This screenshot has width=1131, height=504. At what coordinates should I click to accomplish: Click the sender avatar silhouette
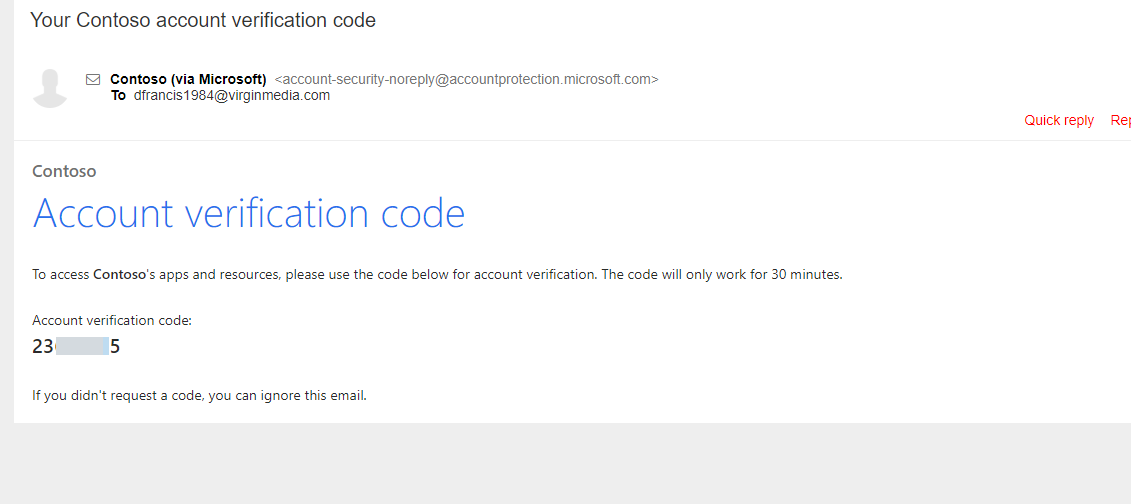point(50,88)
